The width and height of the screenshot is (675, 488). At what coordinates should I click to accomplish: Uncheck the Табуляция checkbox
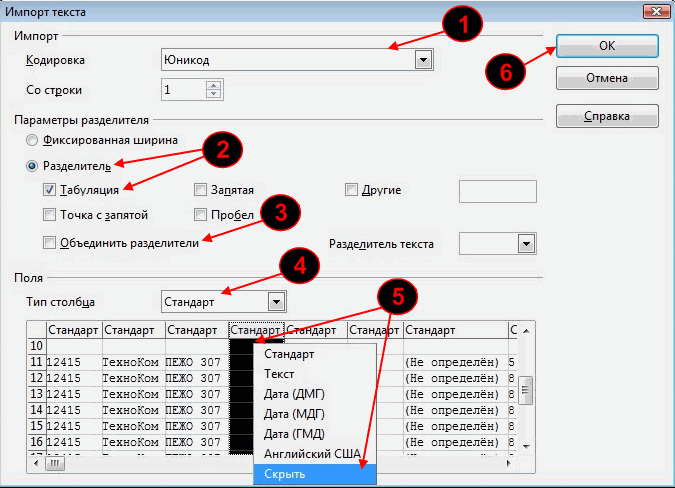point(49,189)
